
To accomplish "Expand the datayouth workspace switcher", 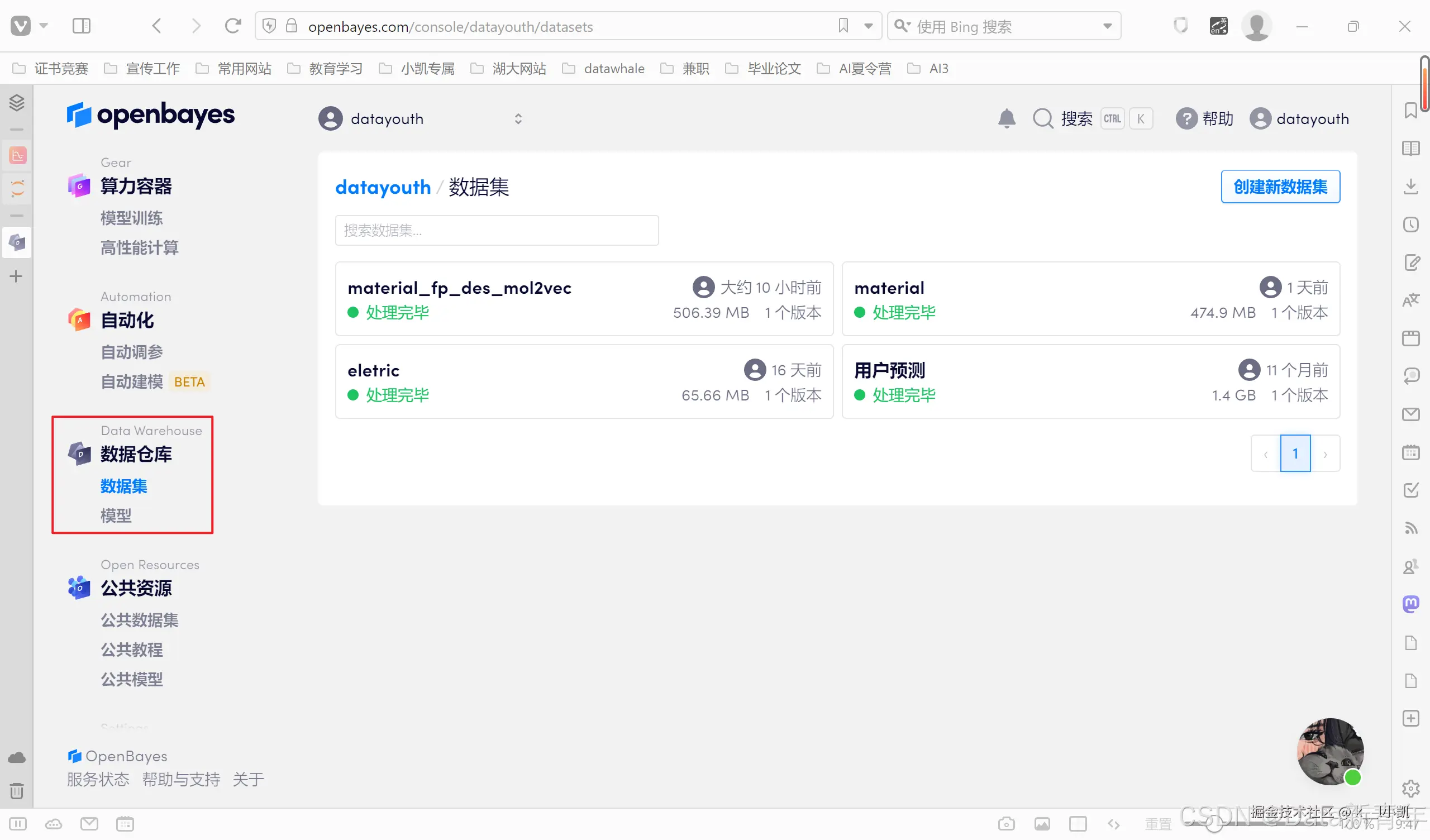I will pyautogui.click(x=517, y=118).
